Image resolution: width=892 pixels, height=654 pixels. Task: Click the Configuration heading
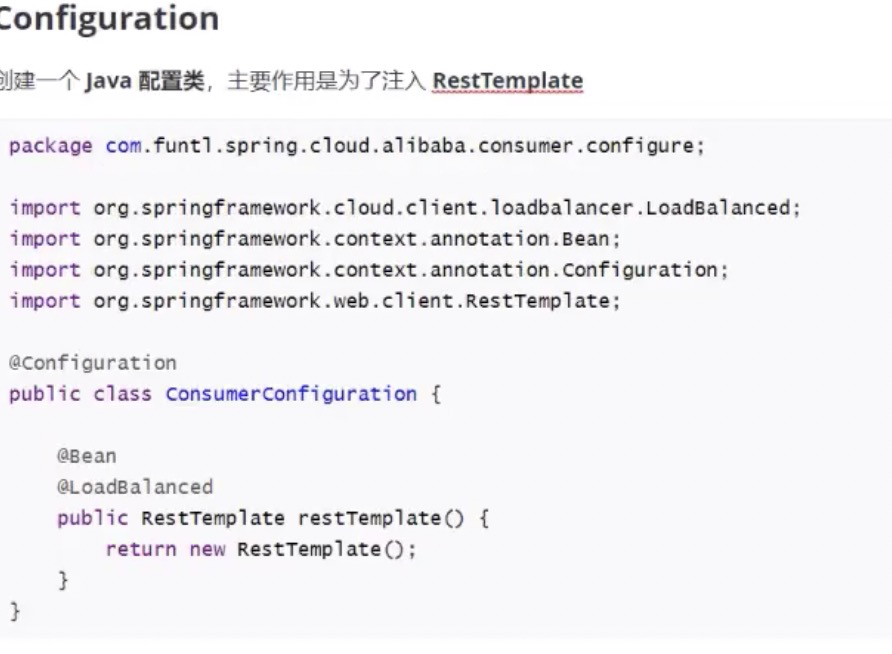[109, 19]
